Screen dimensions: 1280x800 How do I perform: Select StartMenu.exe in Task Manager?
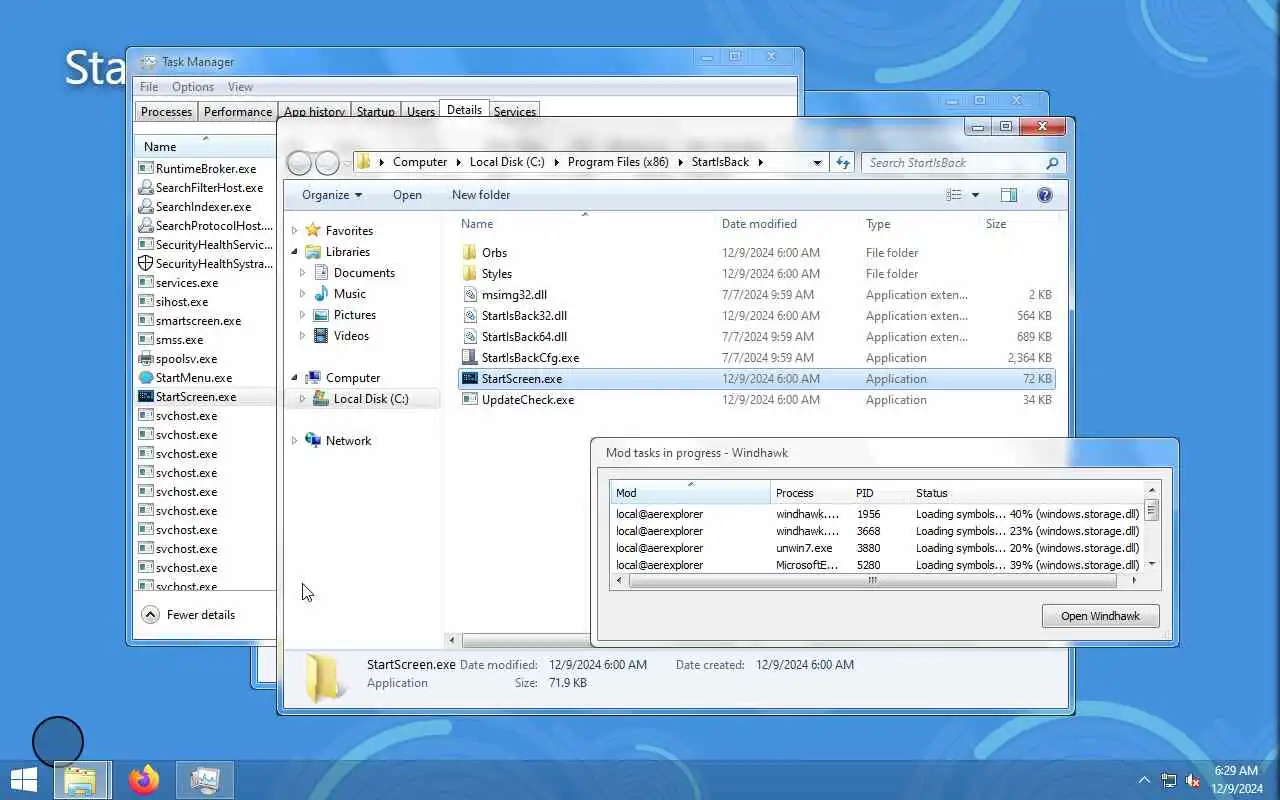pos(194,378)
